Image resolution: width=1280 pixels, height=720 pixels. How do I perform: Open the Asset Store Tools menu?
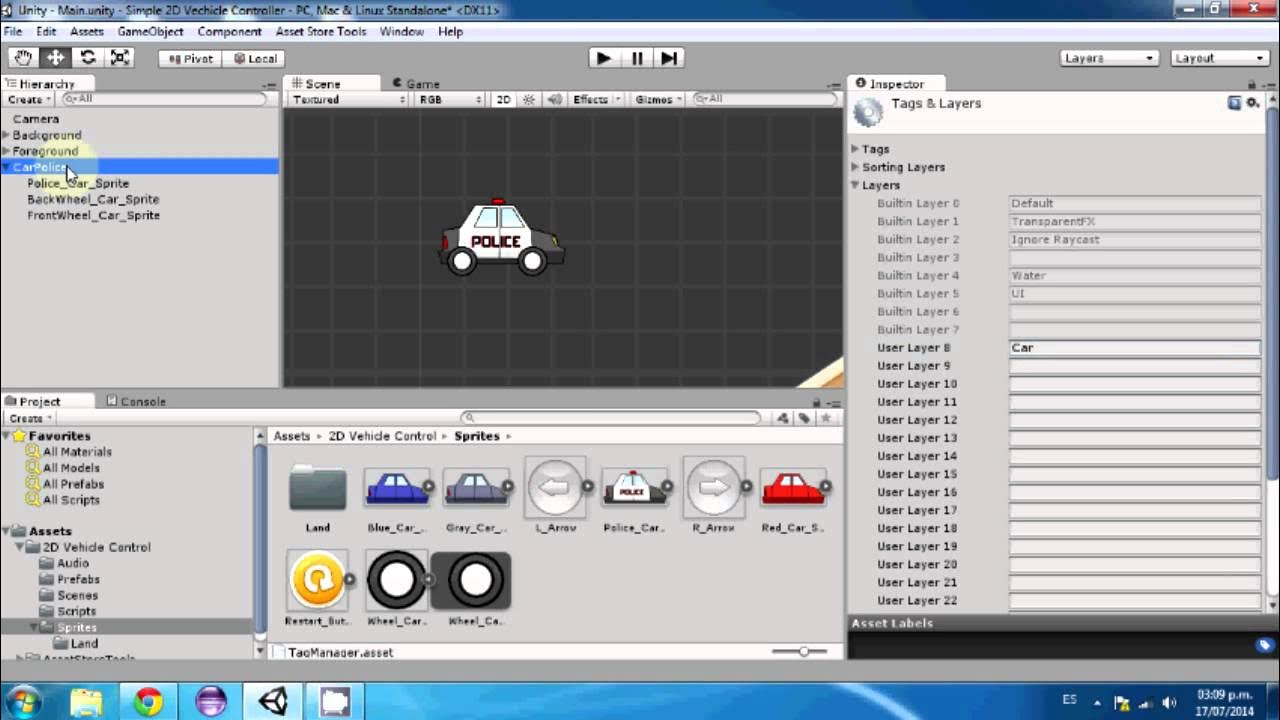click(x=321, y=31)
